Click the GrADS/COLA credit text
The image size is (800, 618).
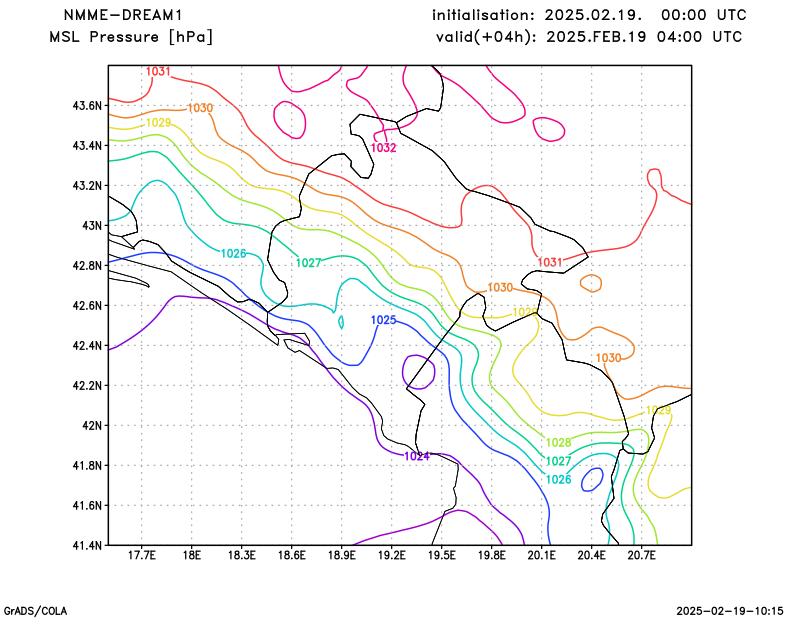35,611
